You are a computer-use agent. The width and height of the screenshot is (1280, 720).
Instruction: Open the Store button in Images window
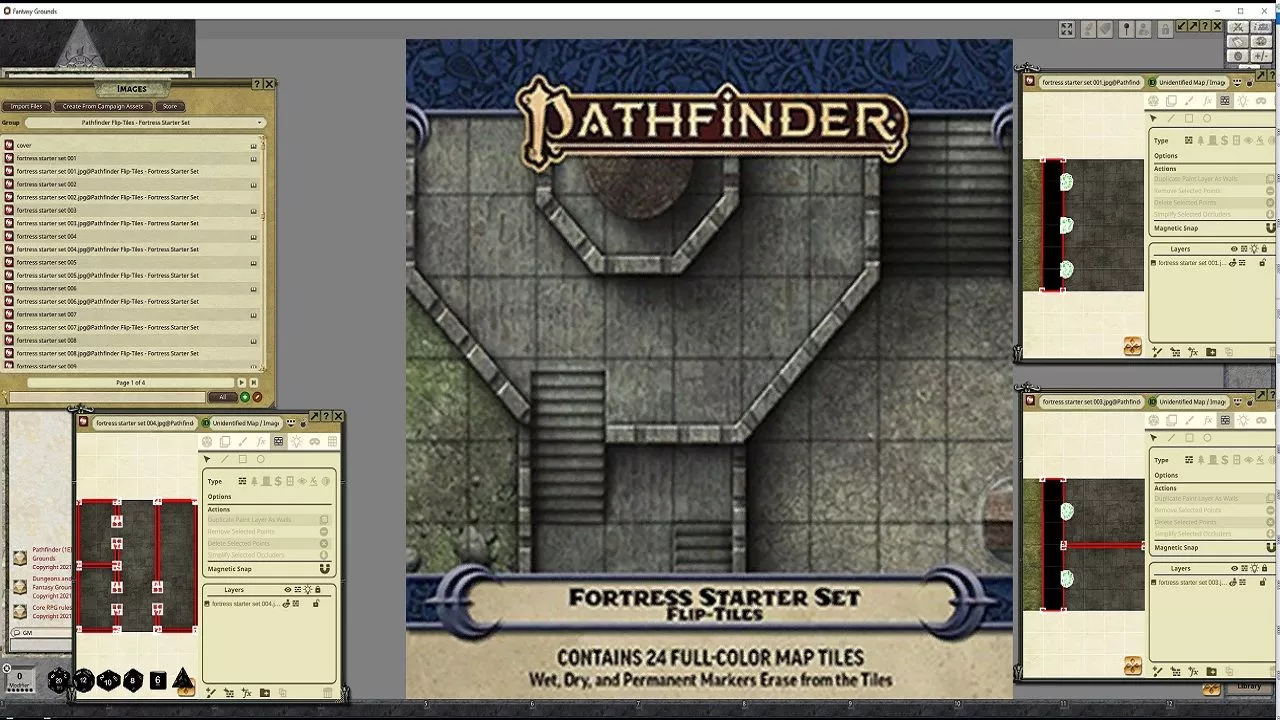(x=170, y=106)
